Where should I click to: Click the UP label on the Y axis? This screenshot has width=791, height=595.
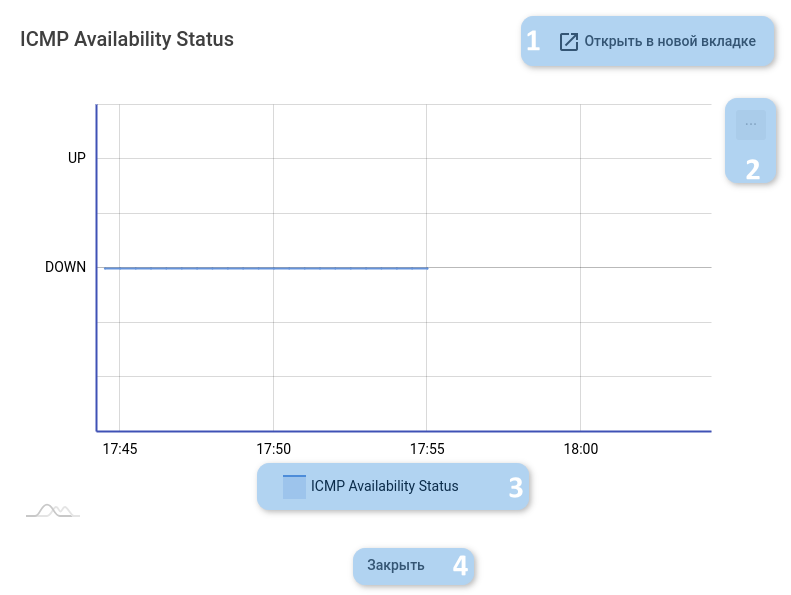(x=77, y=158)
